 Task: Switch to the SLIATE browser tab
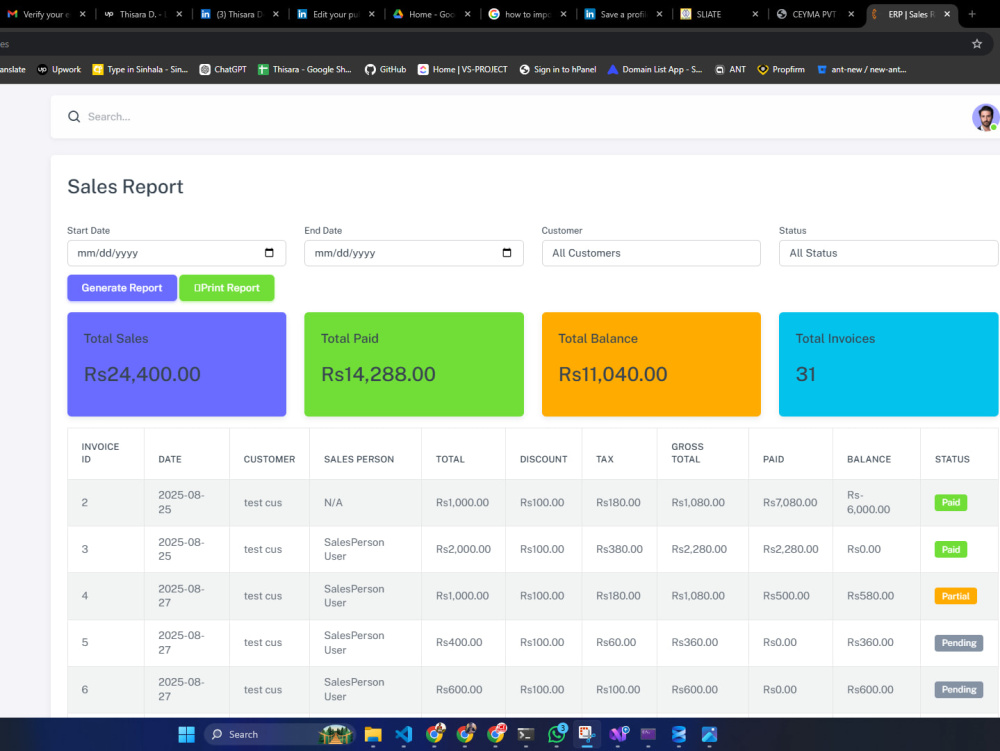click(x=718, y=14)
